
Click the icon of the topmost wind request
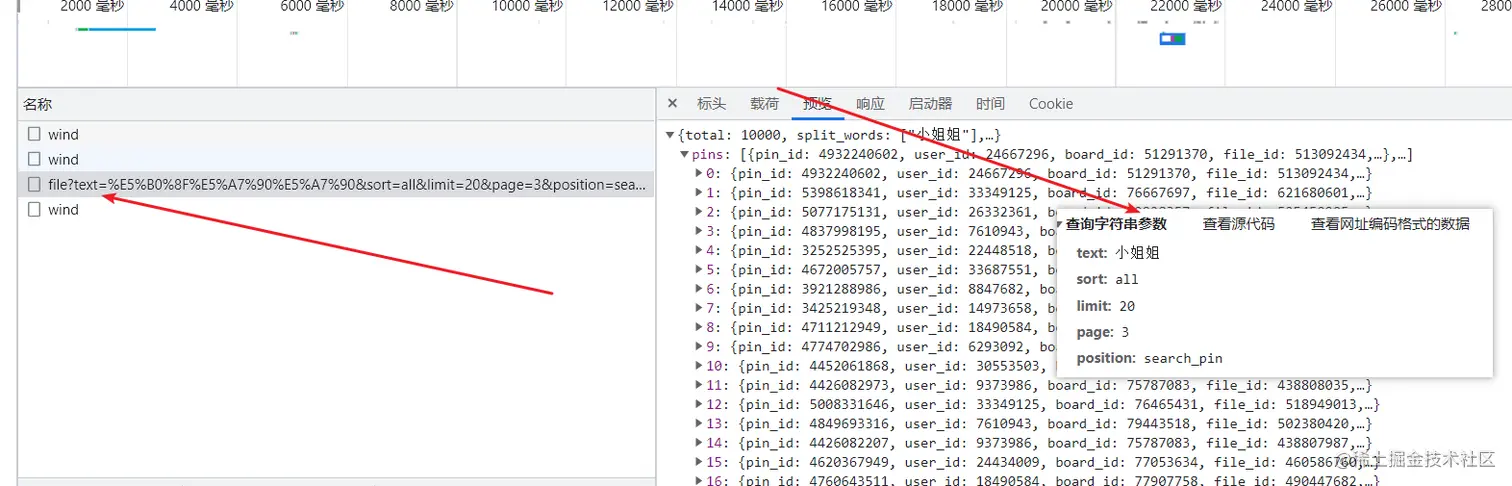coord(34,134)
